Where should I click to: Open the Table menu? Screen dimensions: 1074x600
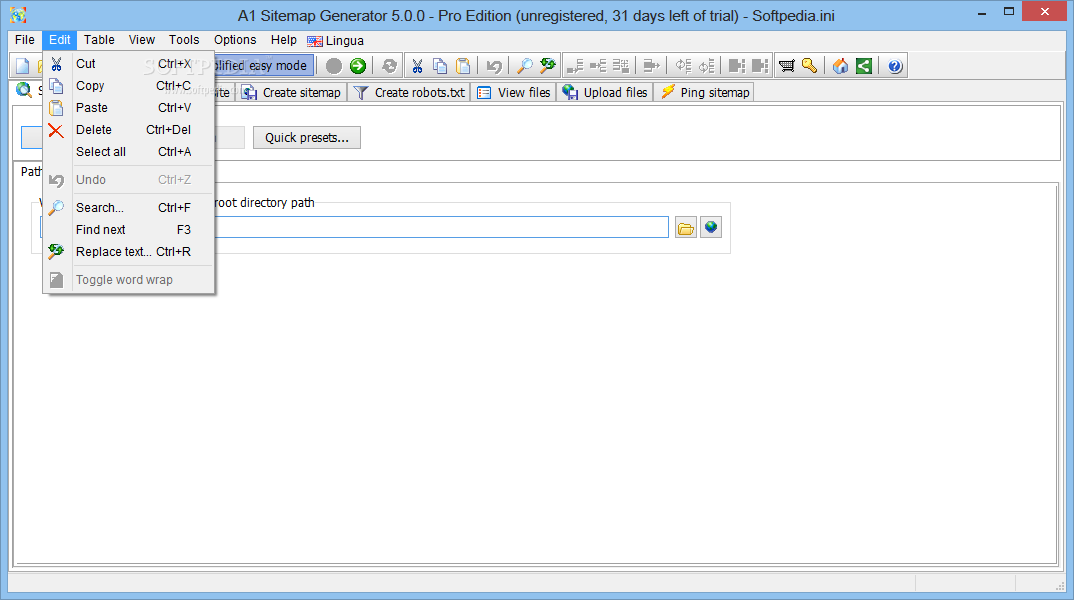[x=99, y=40]
